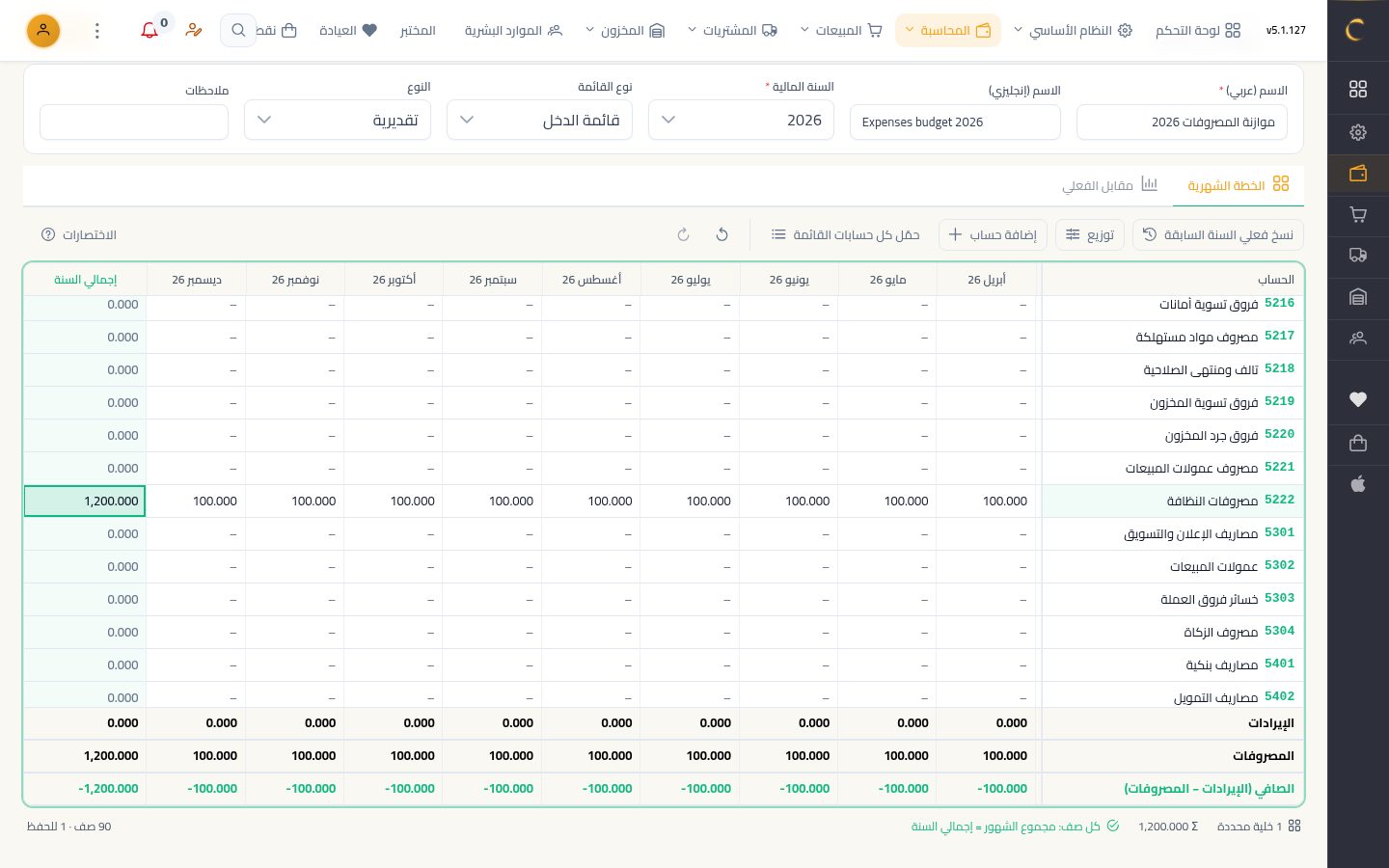Click نسخ فعلي السنة السابقة button

pos(1218,234)
